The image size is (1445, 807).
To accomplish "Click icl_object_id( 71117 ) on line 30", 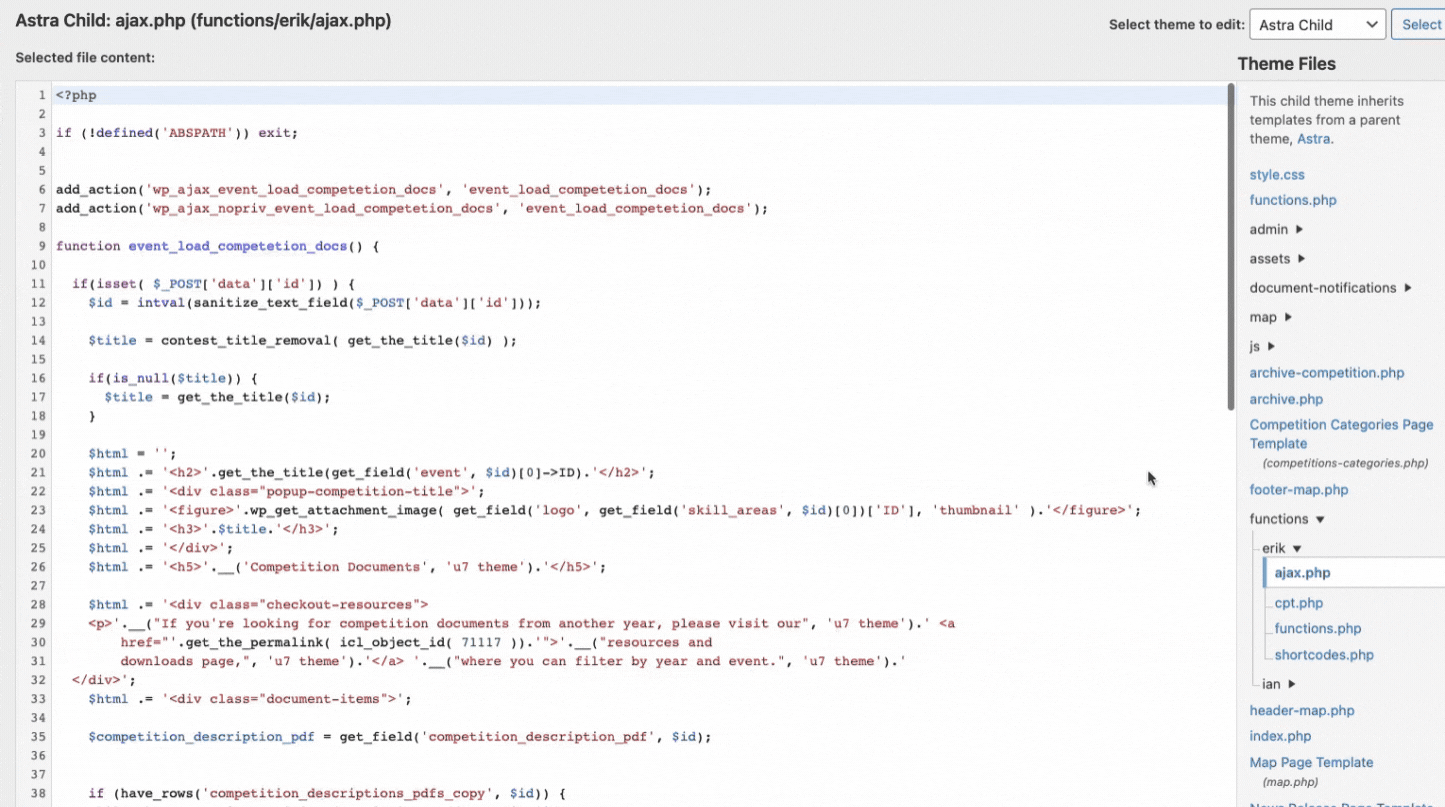I will [414, 642].
